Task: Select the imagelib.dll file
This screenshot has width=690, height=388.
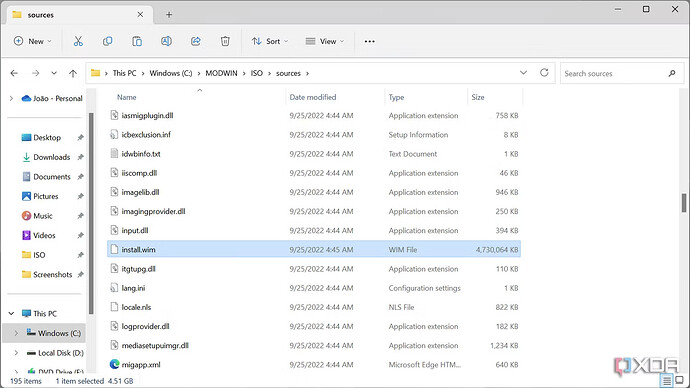Action: click(x=314, y=192)
